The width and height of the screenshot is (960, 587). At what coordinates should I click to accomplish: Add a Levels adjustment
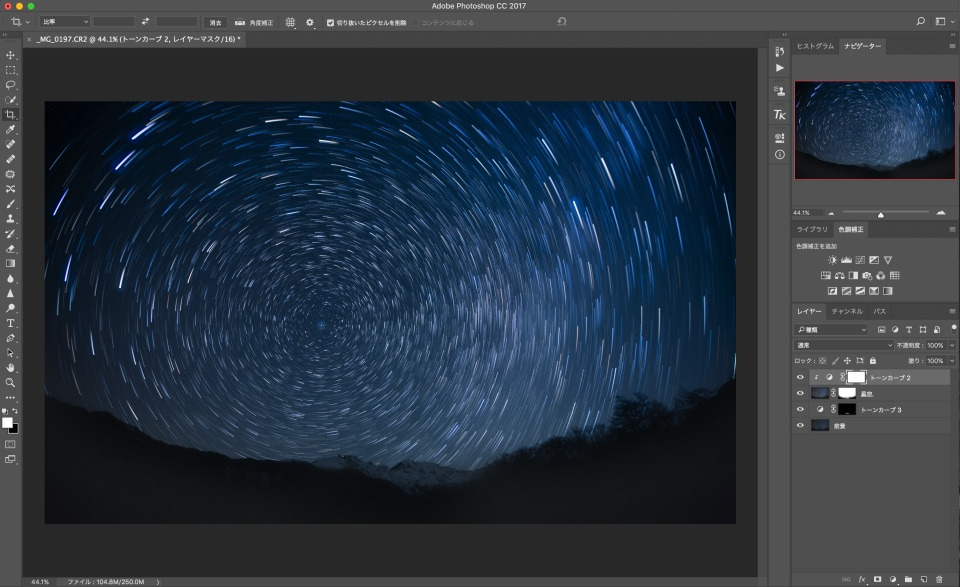pos(846,260)
